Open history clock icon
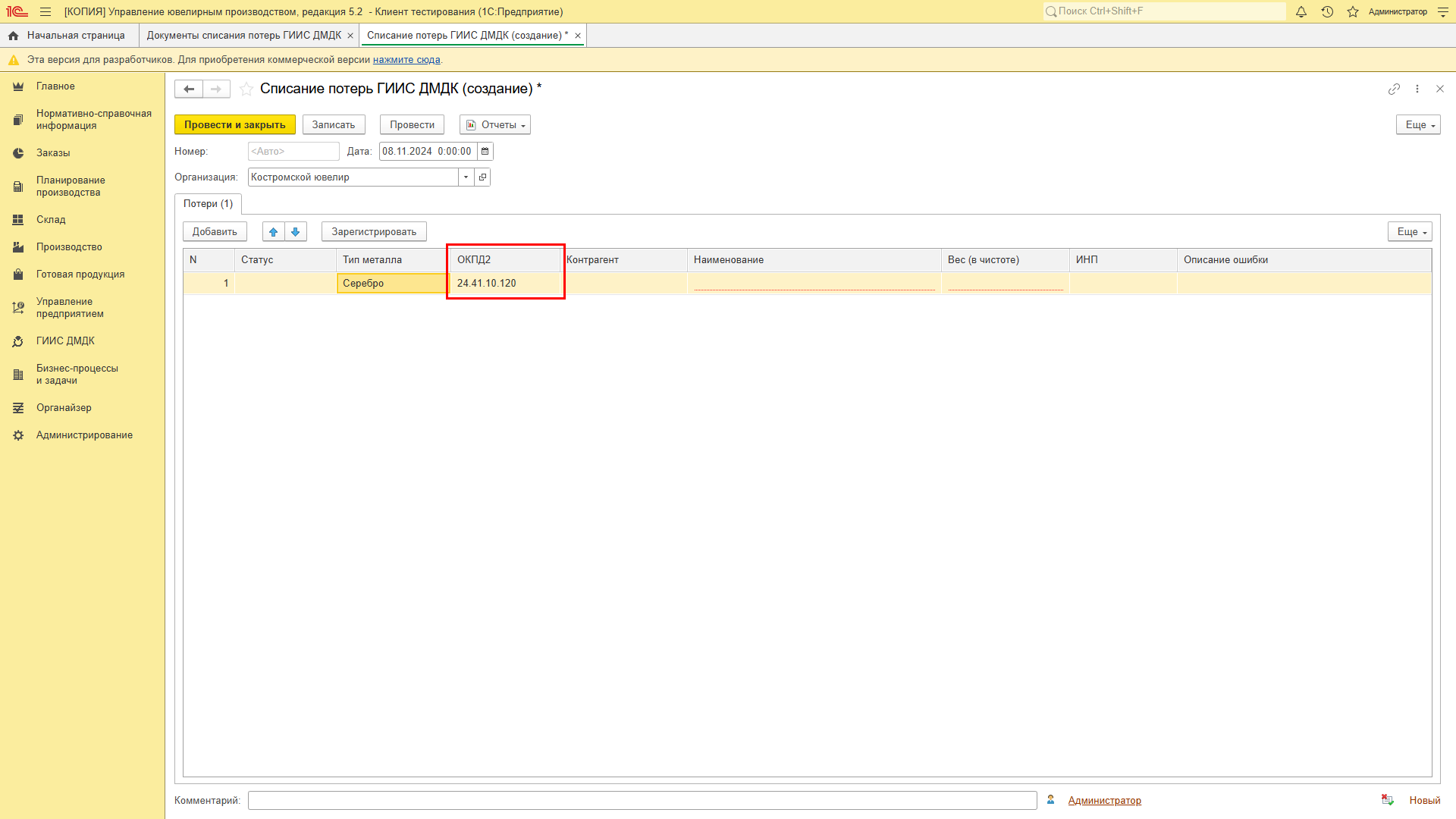1456x819 pixels. (x=1327, y=12)
